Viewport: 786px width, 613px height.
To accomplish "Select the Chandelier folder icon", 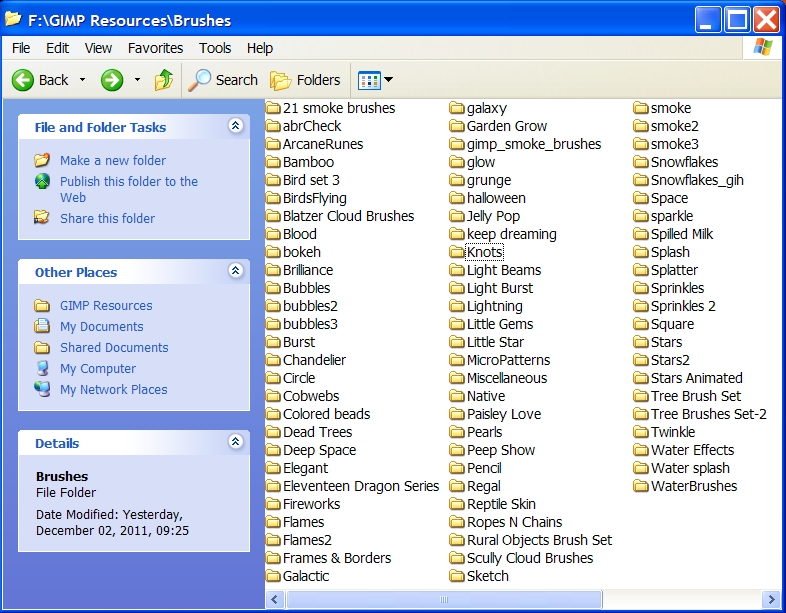I will [x=273, y=360].
